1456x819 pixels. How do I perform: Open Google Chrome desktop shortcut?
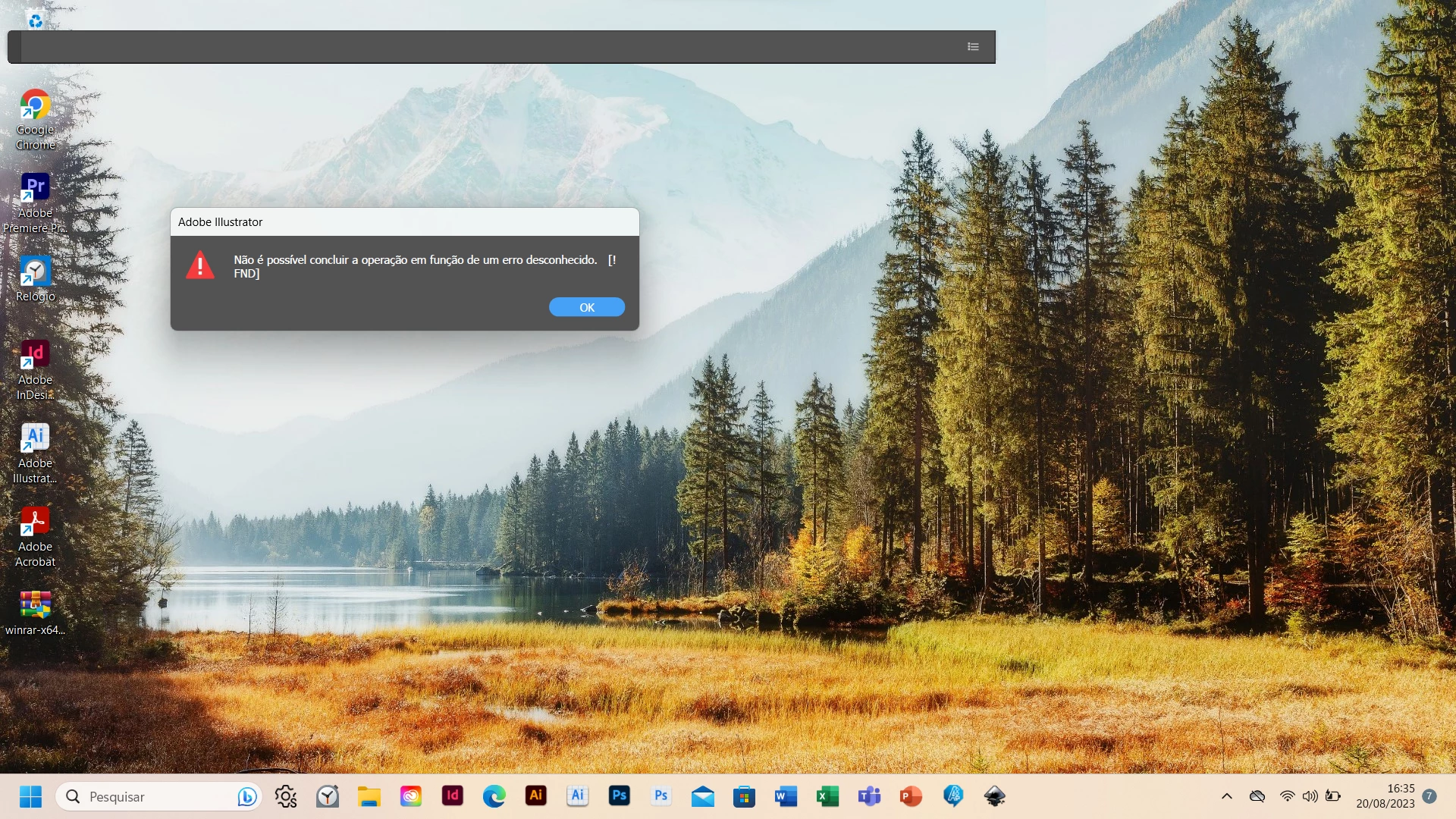tap(35, 105)
